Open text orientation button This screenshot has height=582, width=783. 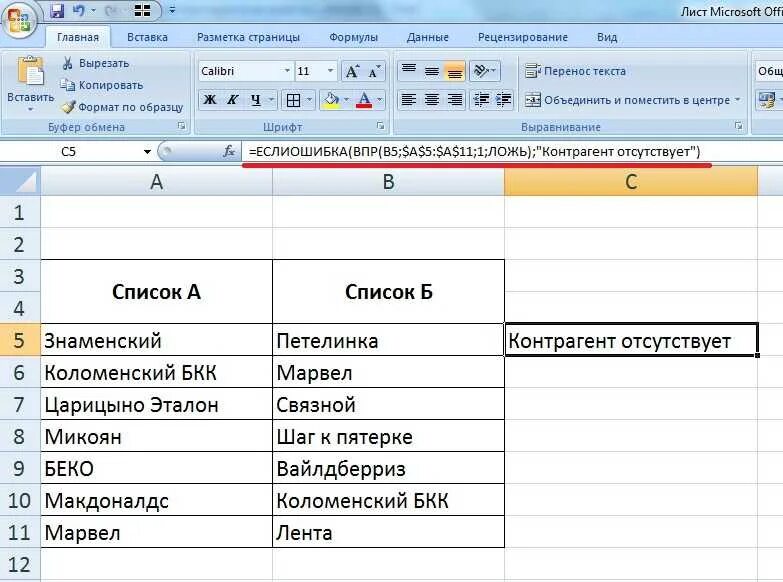[x=483, y=71]
